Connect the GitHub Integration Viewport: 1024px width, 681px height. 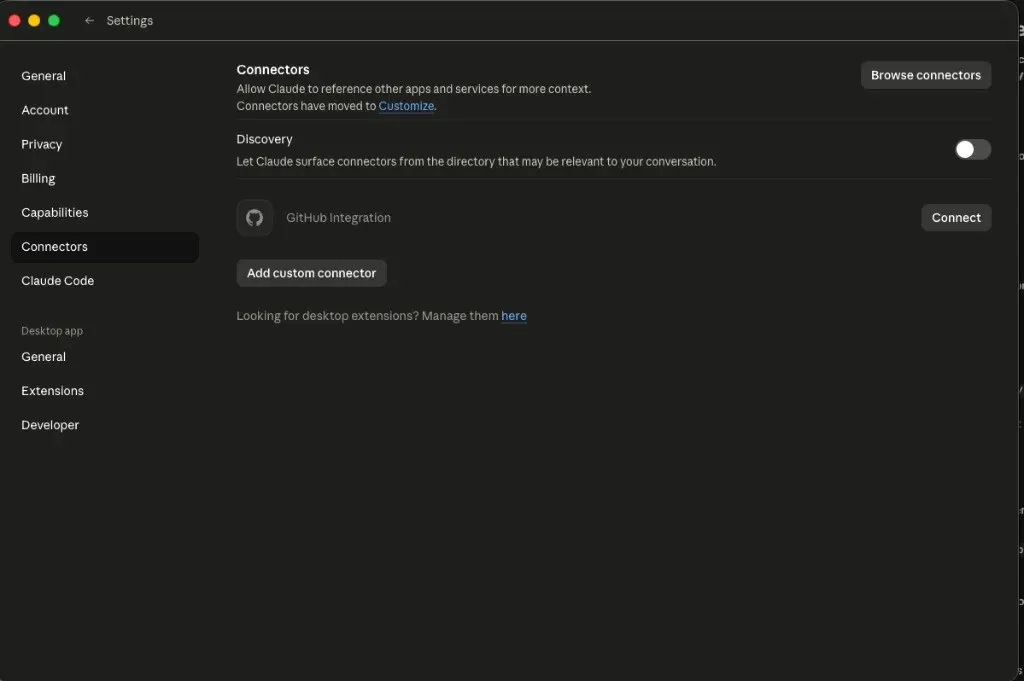(x=956, y=217)
